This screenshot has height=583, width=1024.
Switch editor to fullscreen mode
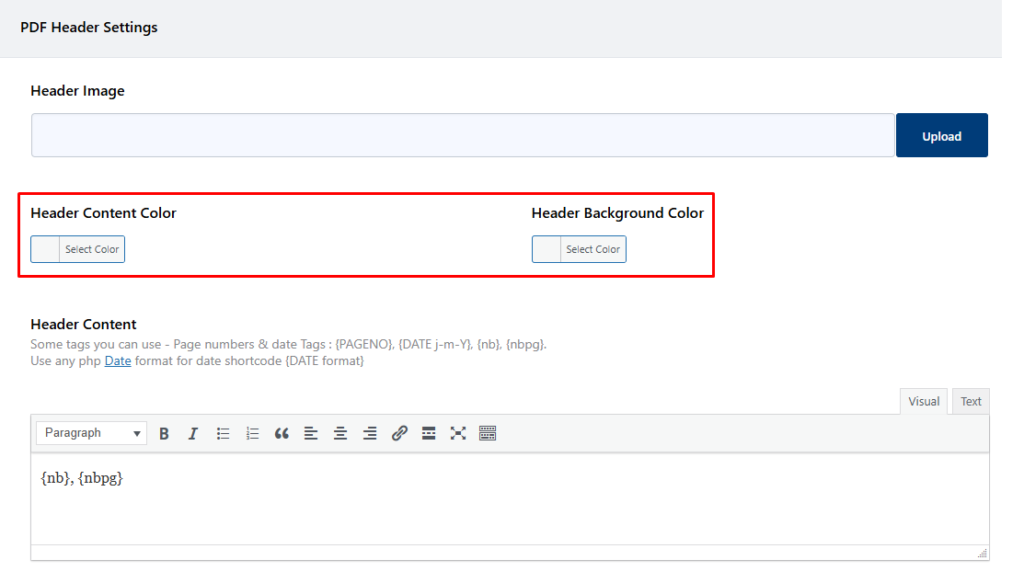458,433
